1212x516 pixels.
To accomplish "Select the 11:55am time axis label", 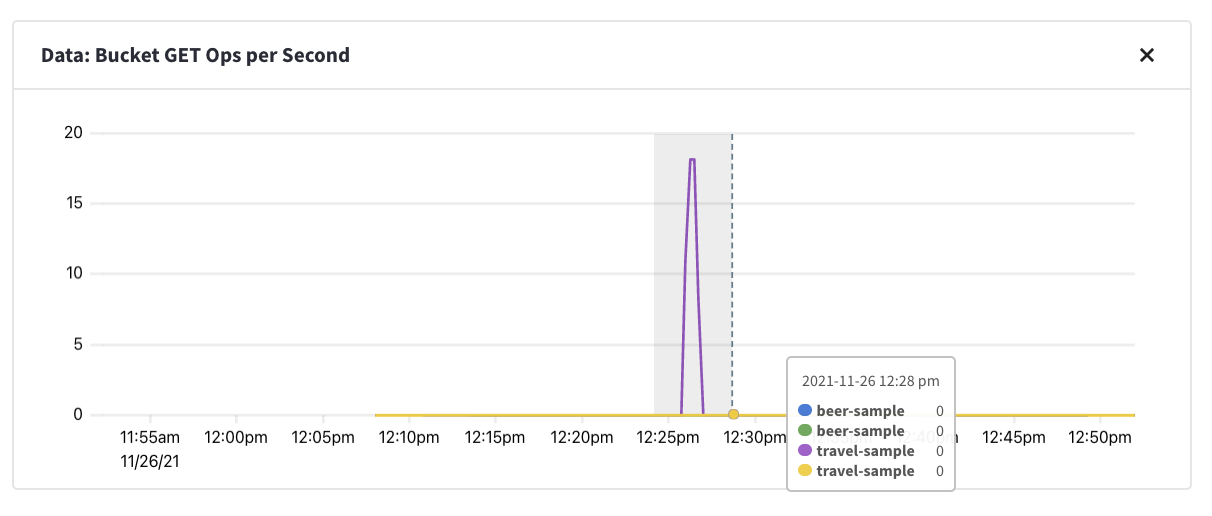I will click(150, 437).
